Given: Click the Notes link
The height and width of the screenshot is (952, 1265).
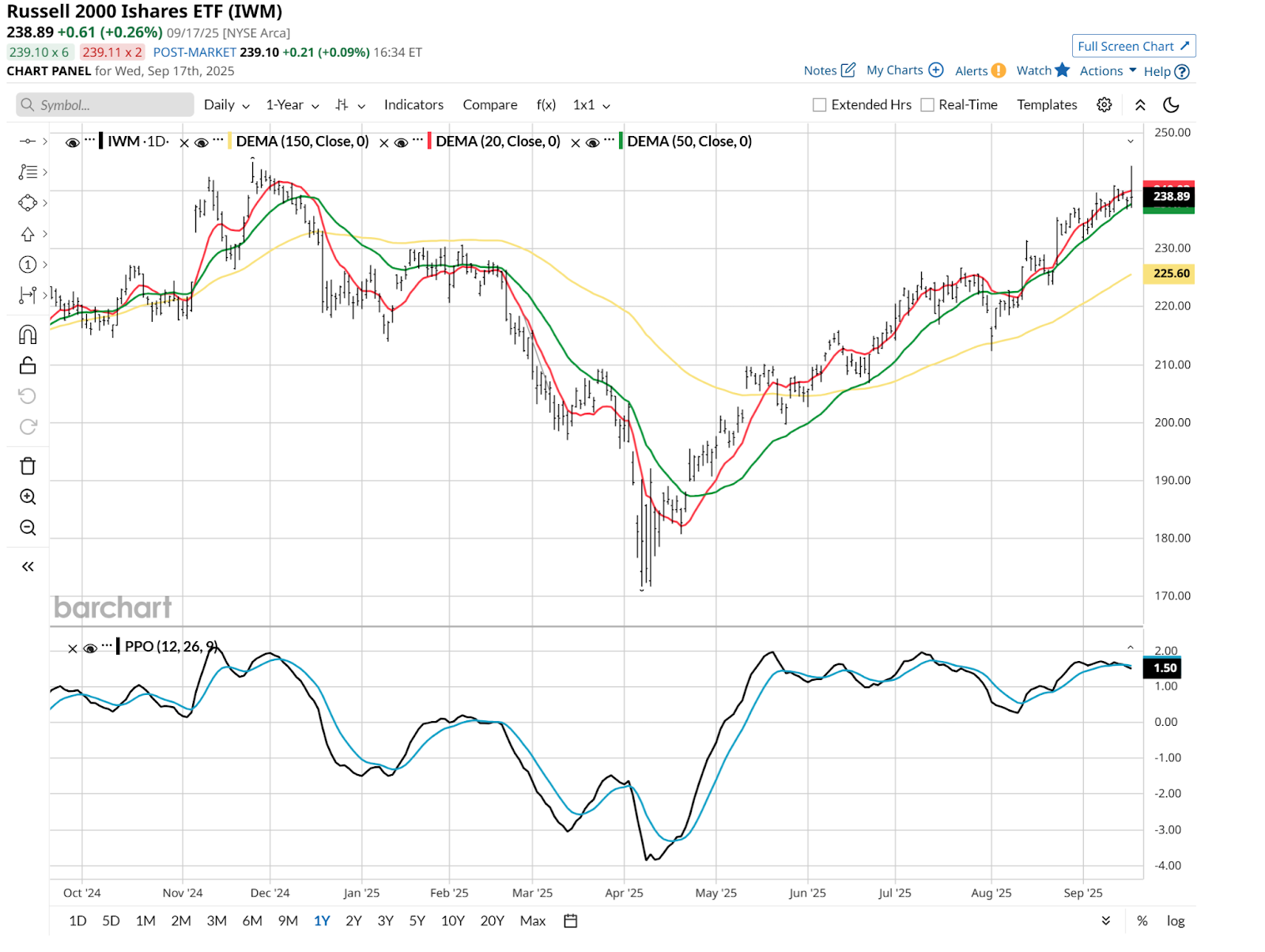Looking at the screenshot, I should 820,70.
